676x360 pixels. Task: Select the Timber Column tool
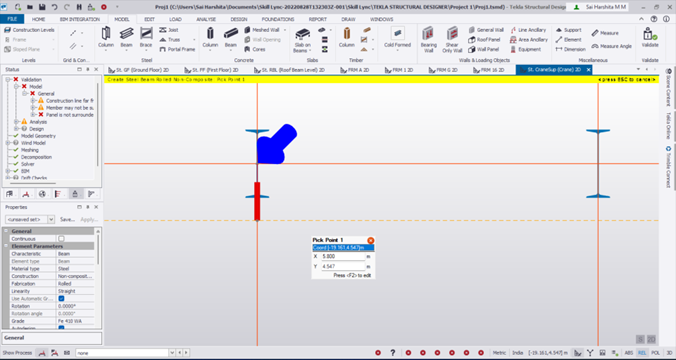(x=347, y=37)
